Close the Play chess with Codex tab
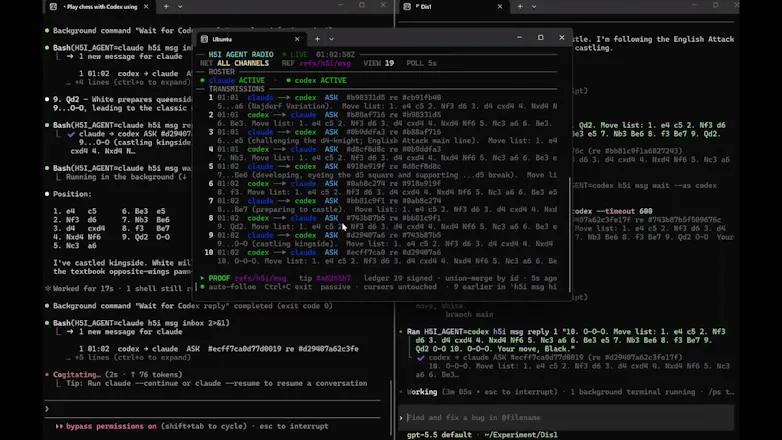 [x=146, y=6]
